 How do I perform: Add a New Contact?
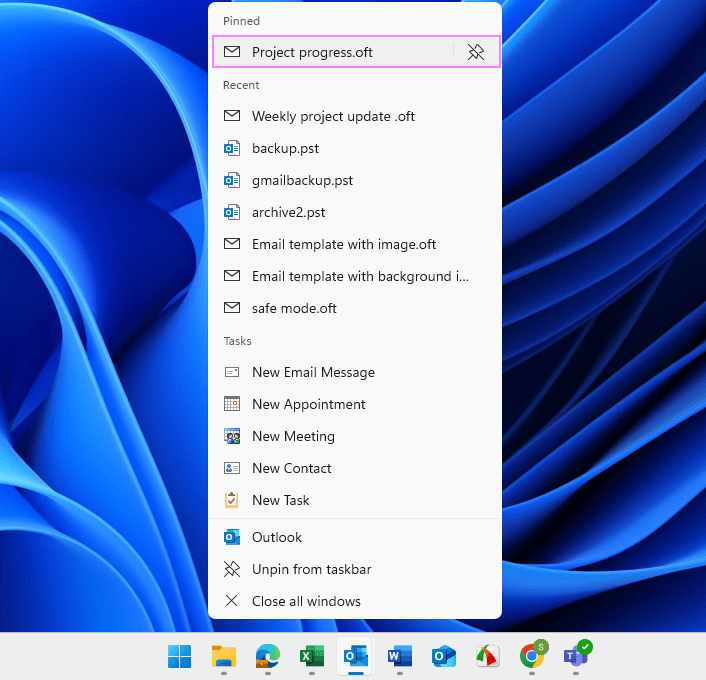click(x=355, y=468)
